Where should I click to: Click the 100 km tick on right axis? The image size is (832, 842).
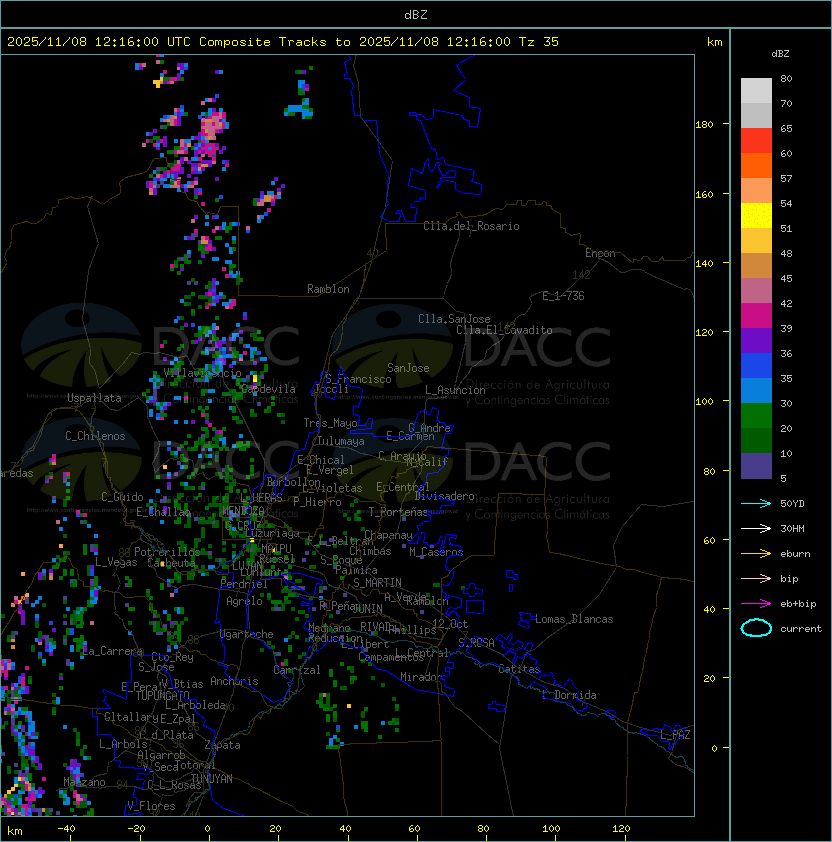pos(704,402)
